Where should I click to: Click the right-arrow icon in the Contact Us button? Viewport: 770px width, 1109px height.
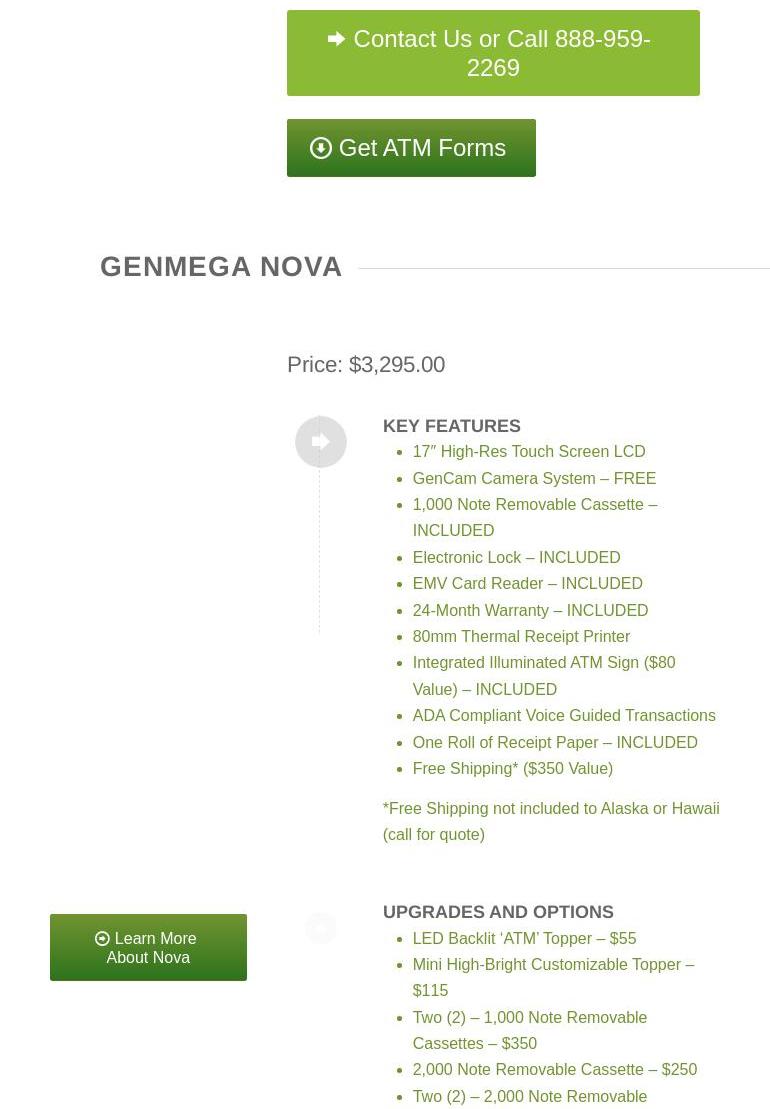pos(337,39)
